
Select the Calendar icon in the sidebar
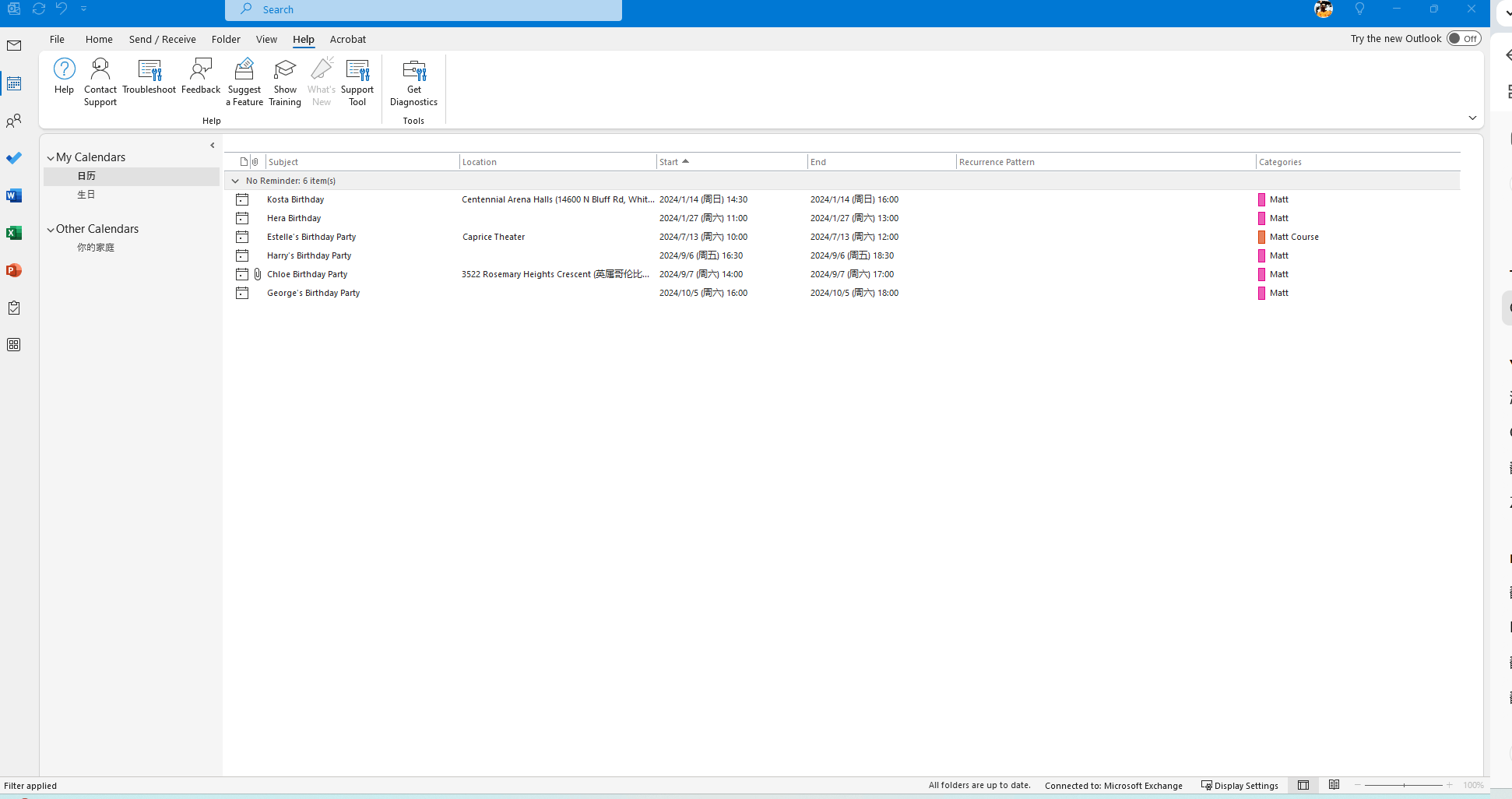tap(14, 83)
